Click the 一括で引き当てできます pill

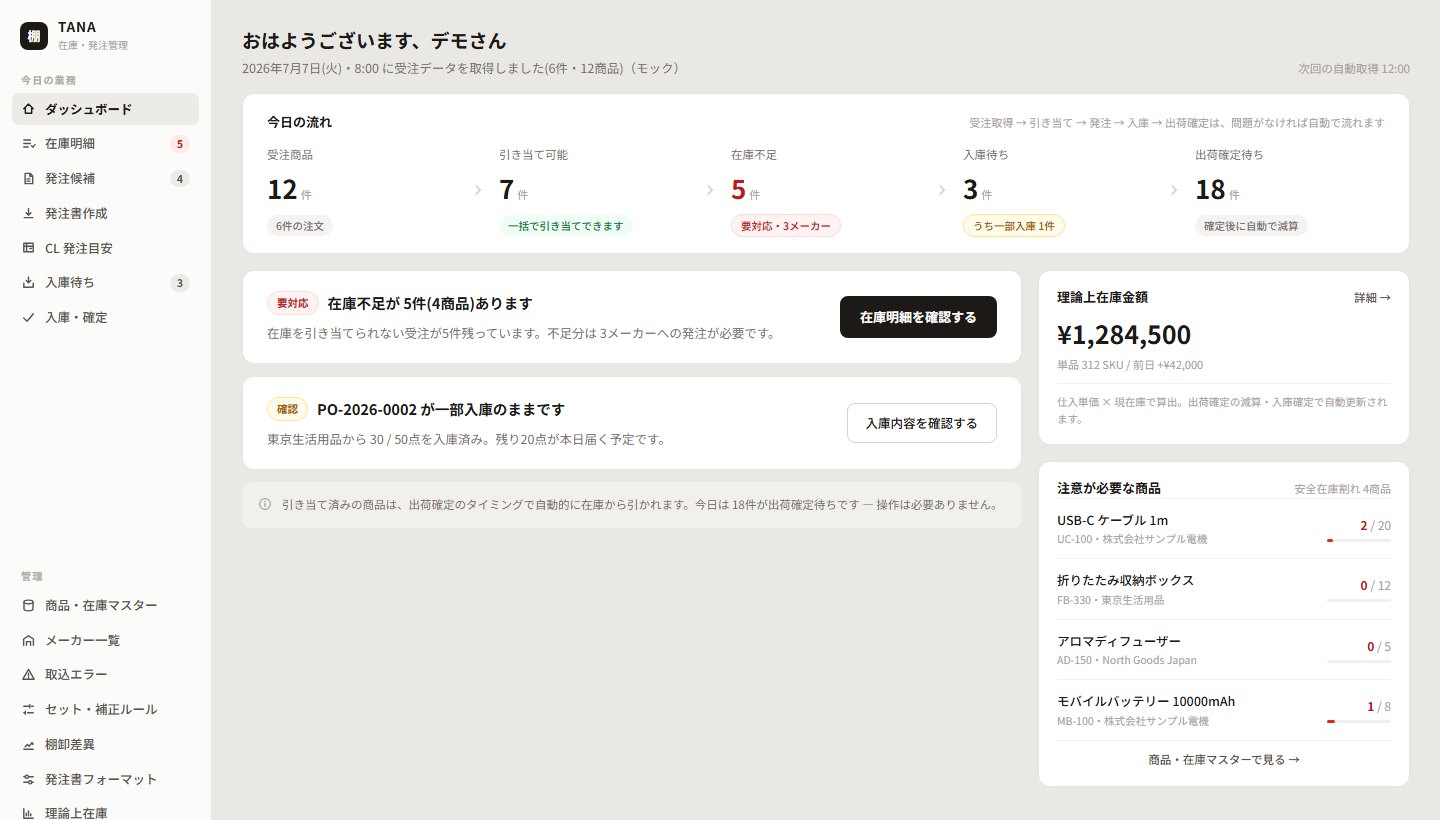(565, 226)
